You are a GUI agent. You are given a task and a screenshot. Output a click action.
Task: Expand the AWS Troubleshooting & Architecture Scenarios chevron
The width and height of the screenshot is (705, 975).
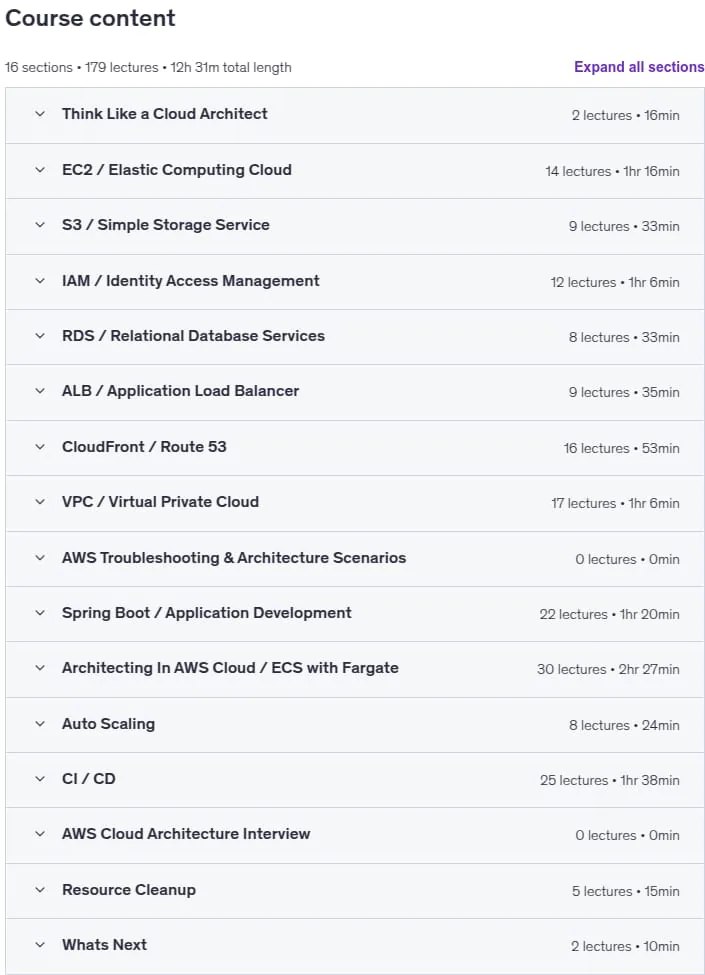tap(40, 558)
